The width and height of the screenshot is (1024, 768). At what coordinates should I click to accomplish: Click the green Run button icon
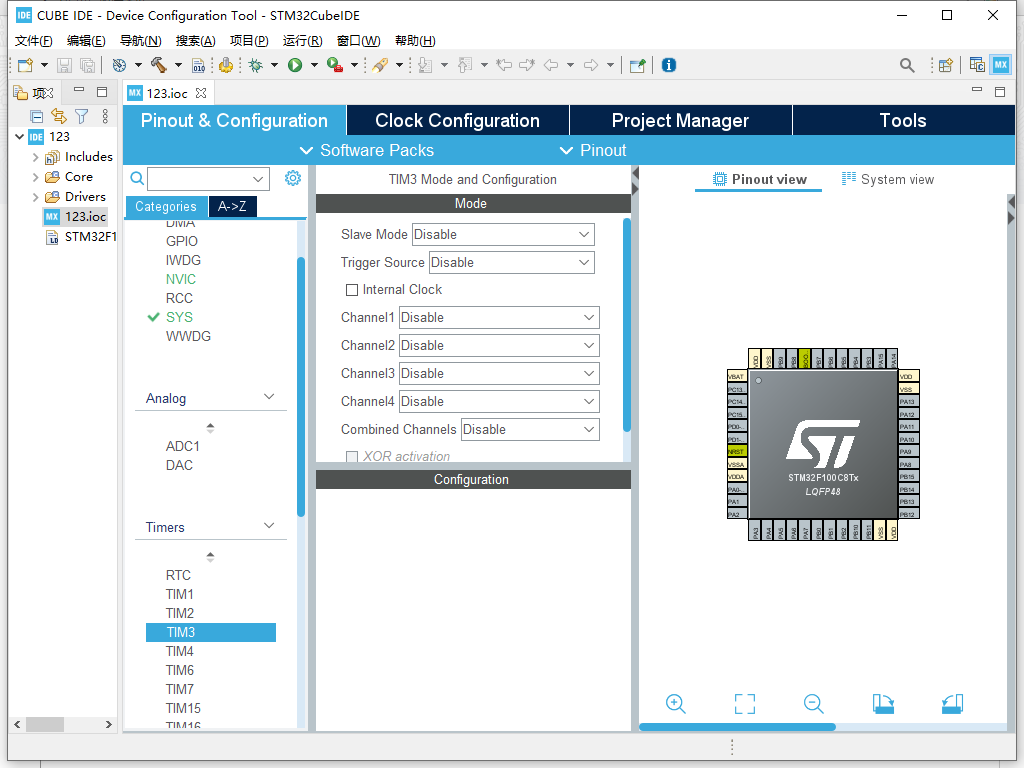(295, 65)
